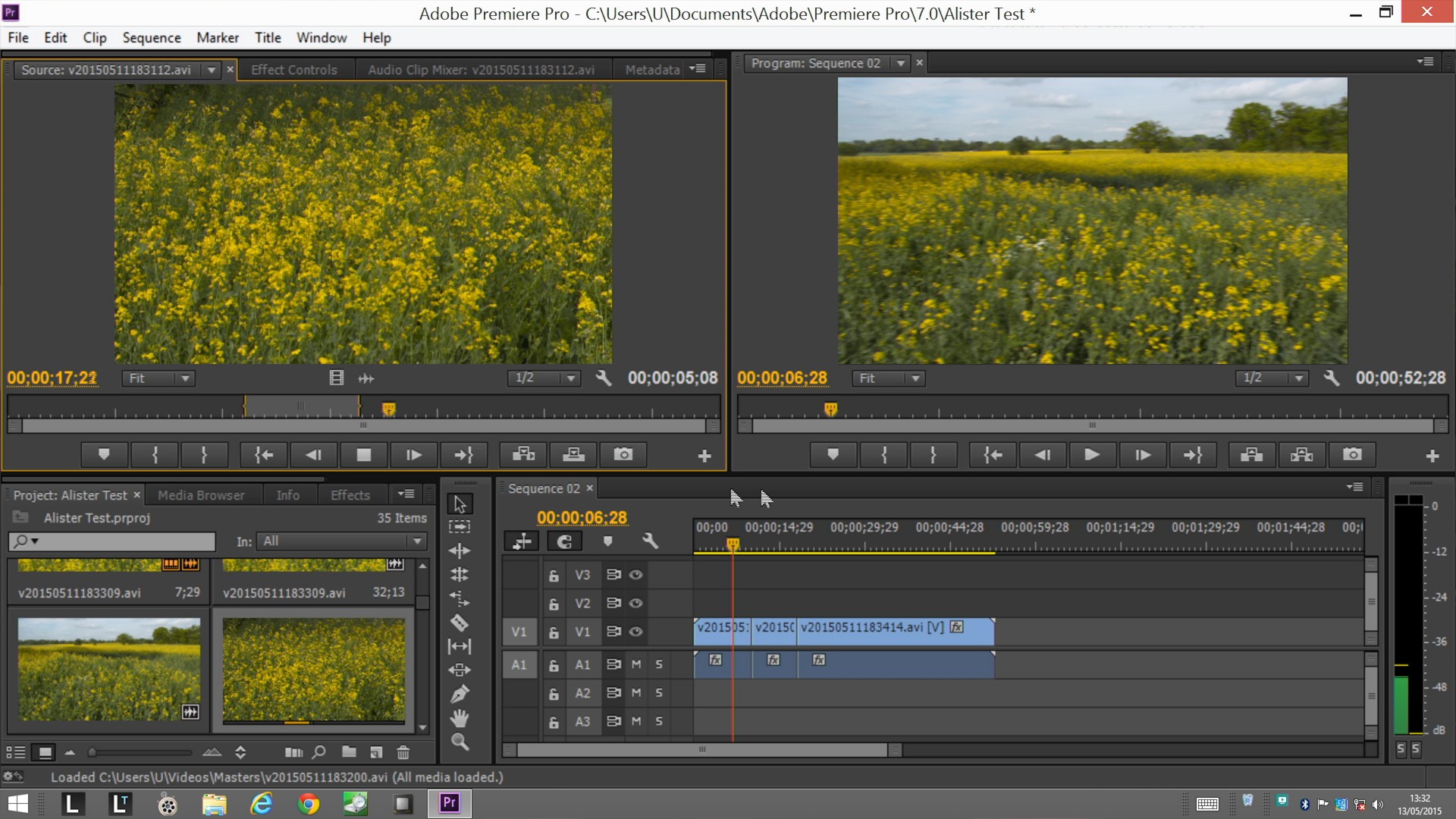Select the Pen tool

pyautogui.click(x=460, y=694)
